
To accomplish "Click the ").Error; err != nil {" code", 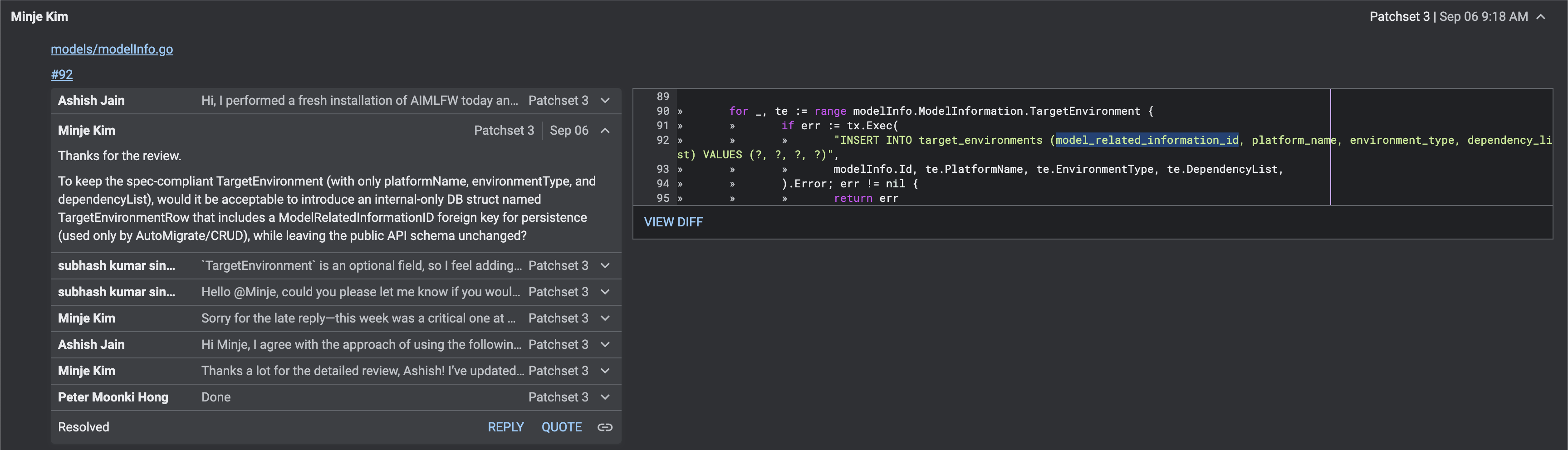I will click(850, 184).
